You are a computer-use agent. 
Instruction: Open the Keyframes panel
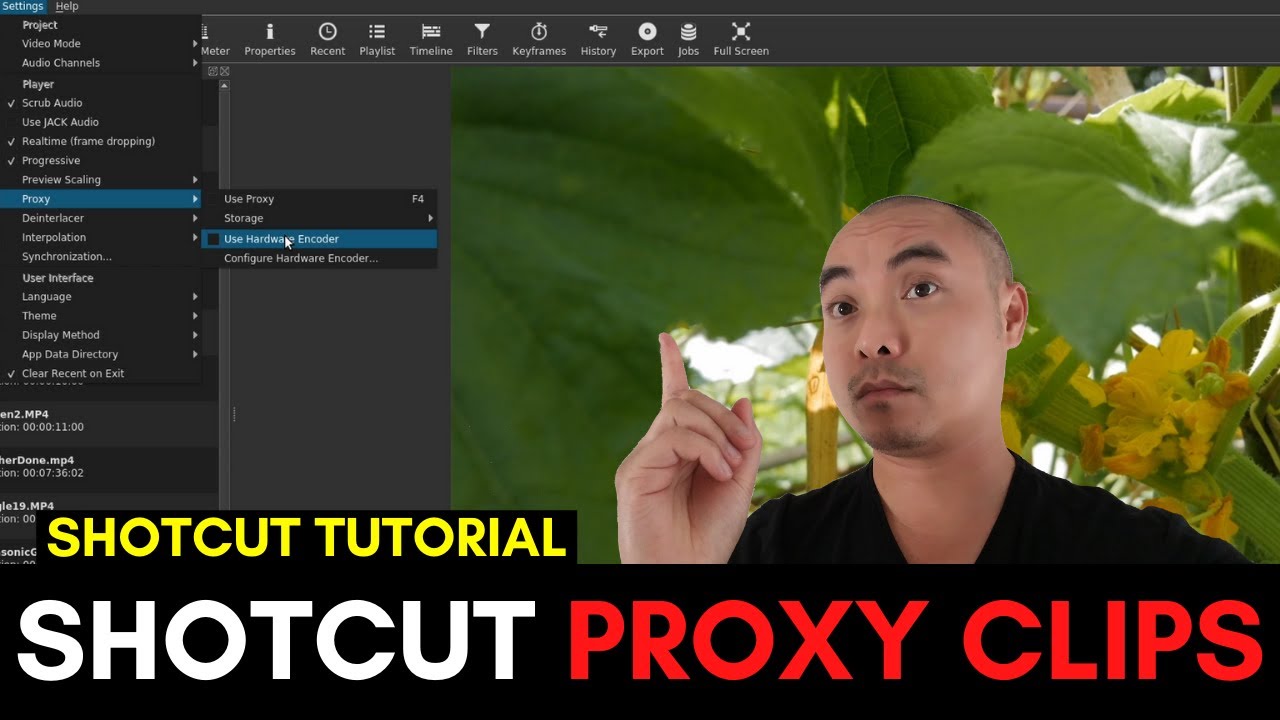tap(539, 40)
